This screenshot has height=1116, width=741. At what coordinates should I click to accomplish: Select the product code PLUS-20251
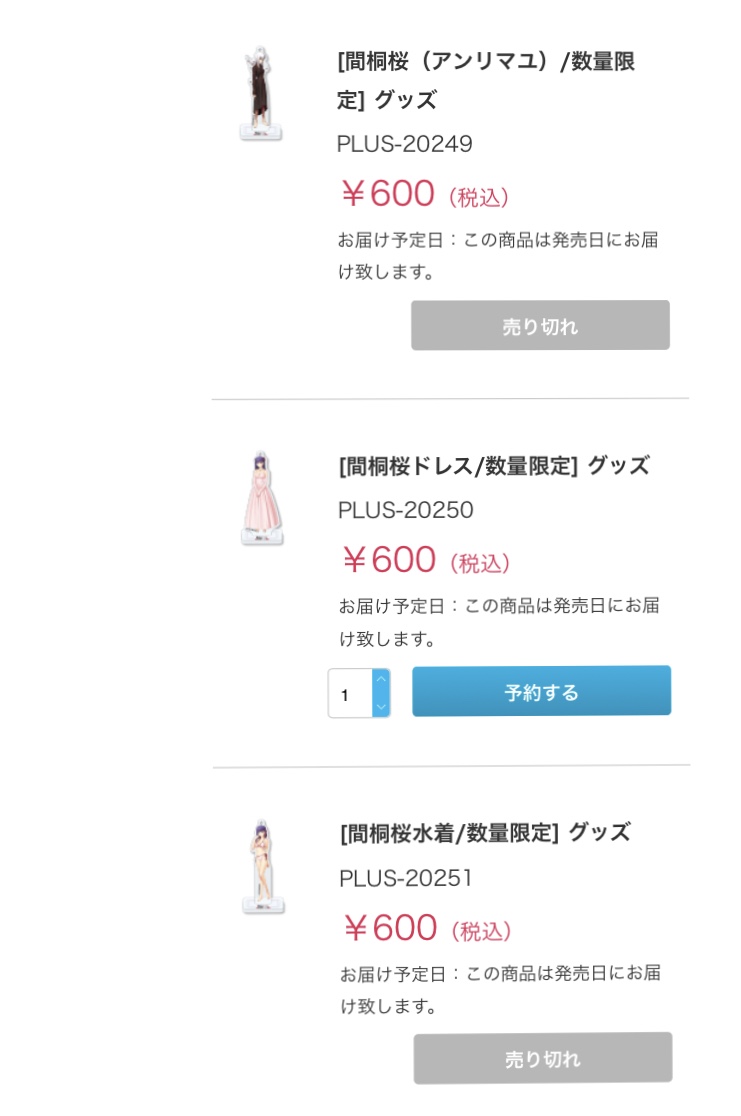coord(406,878)
